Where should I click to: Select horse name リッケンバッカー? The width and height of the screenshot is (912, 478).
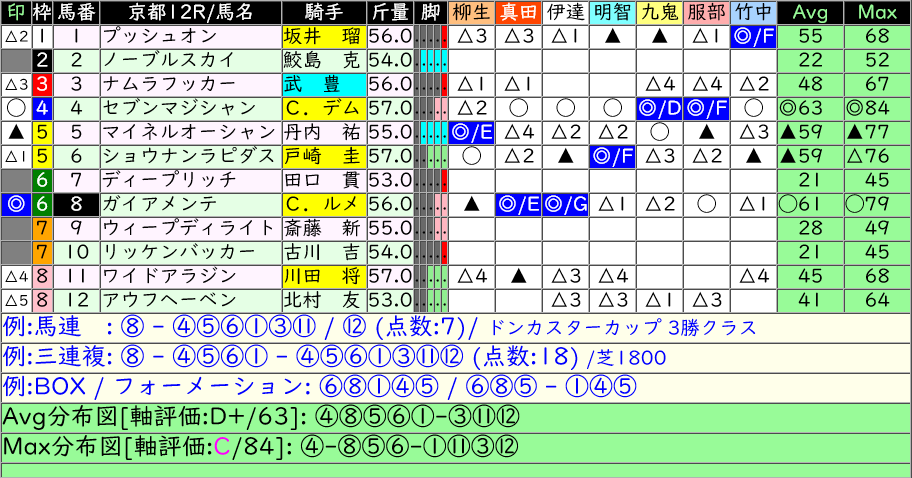coord(191,252)
